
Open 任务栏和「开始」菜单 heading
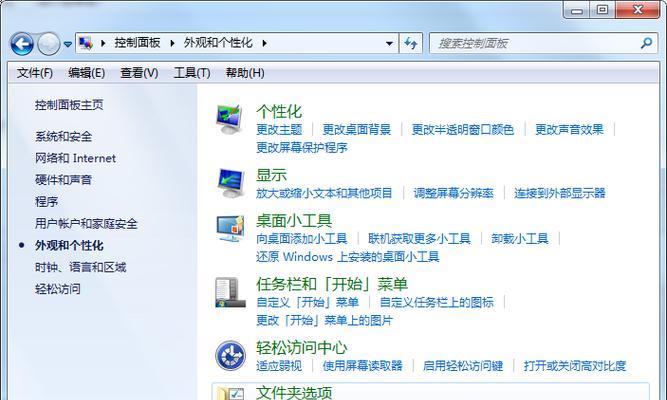click(332, 284)
